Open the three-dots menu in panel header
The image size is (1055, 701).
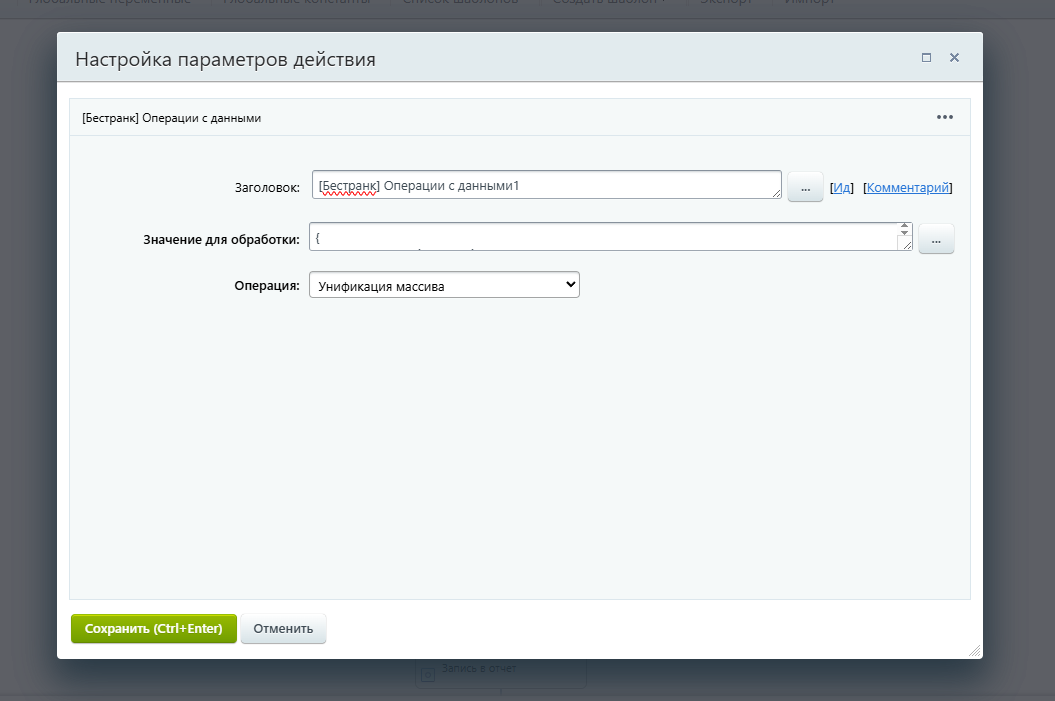pos(945,117)
